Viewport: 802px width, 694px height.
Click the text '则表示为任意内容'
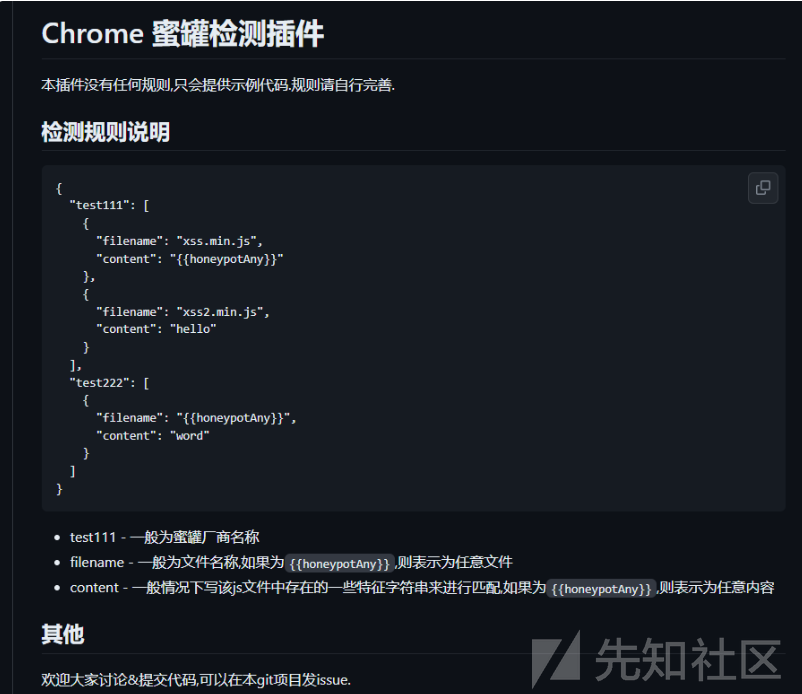point(717,588)
